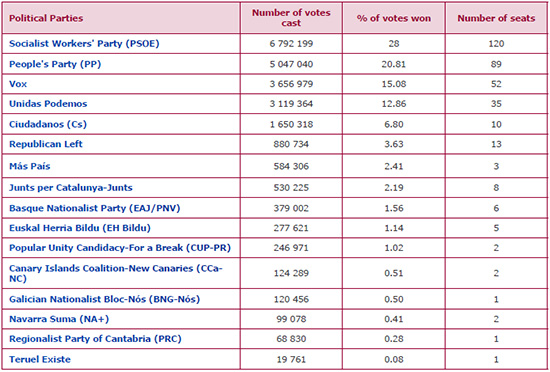This screenshot has width=550, height=372.
Task: Click Euskal Herria Bildu (EH Bildu)
Action: point(80,228)
